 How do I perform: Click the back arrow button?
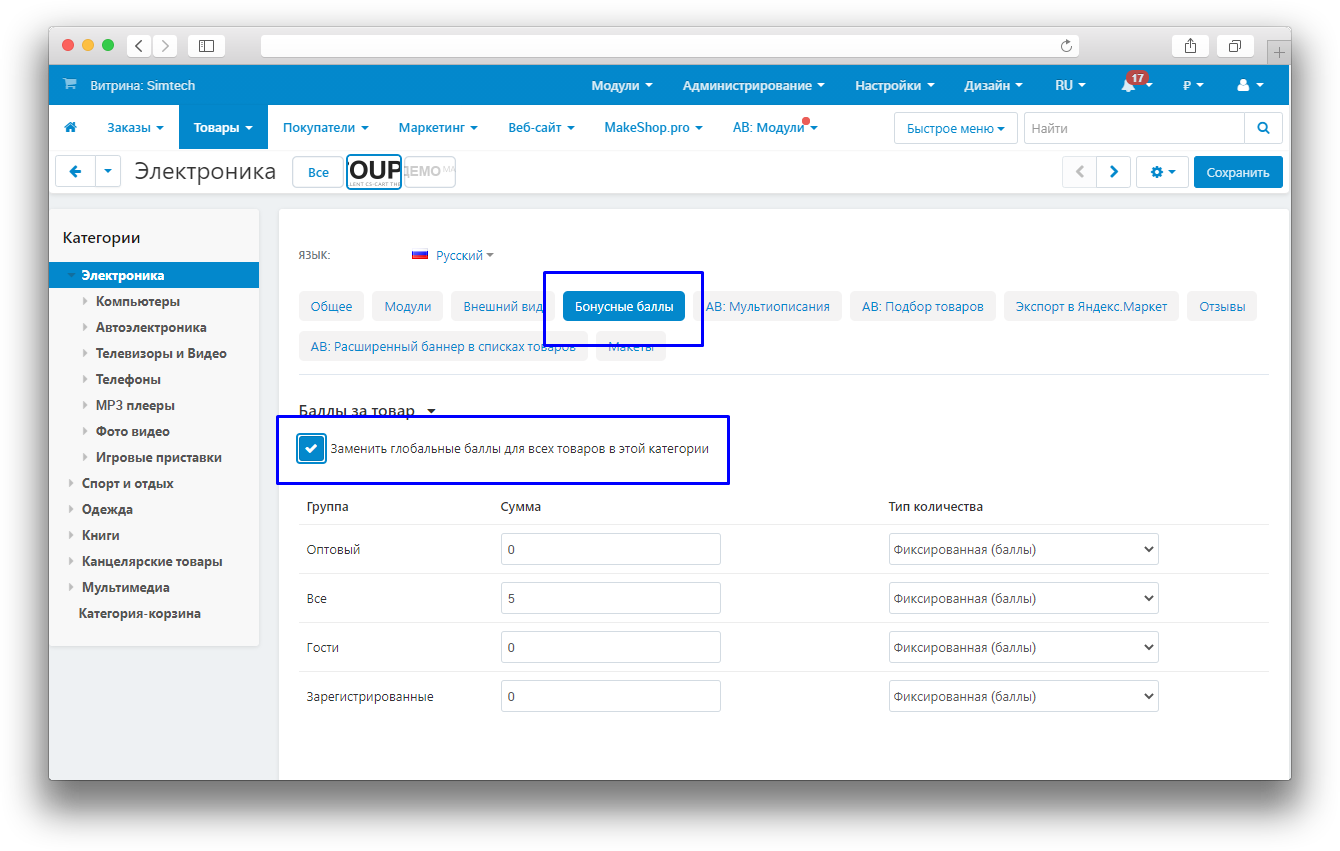click(x=75, y=172)
